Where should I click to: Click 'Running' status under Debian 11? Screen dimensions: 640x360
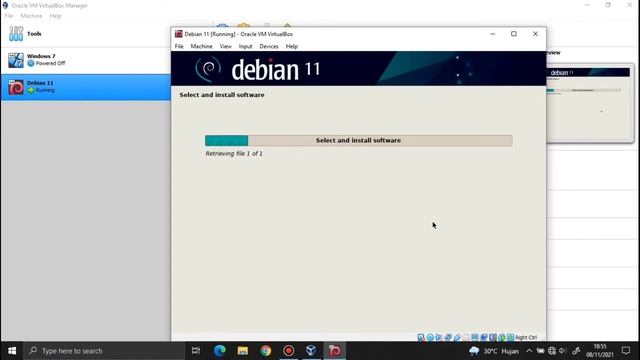(45, 90)
